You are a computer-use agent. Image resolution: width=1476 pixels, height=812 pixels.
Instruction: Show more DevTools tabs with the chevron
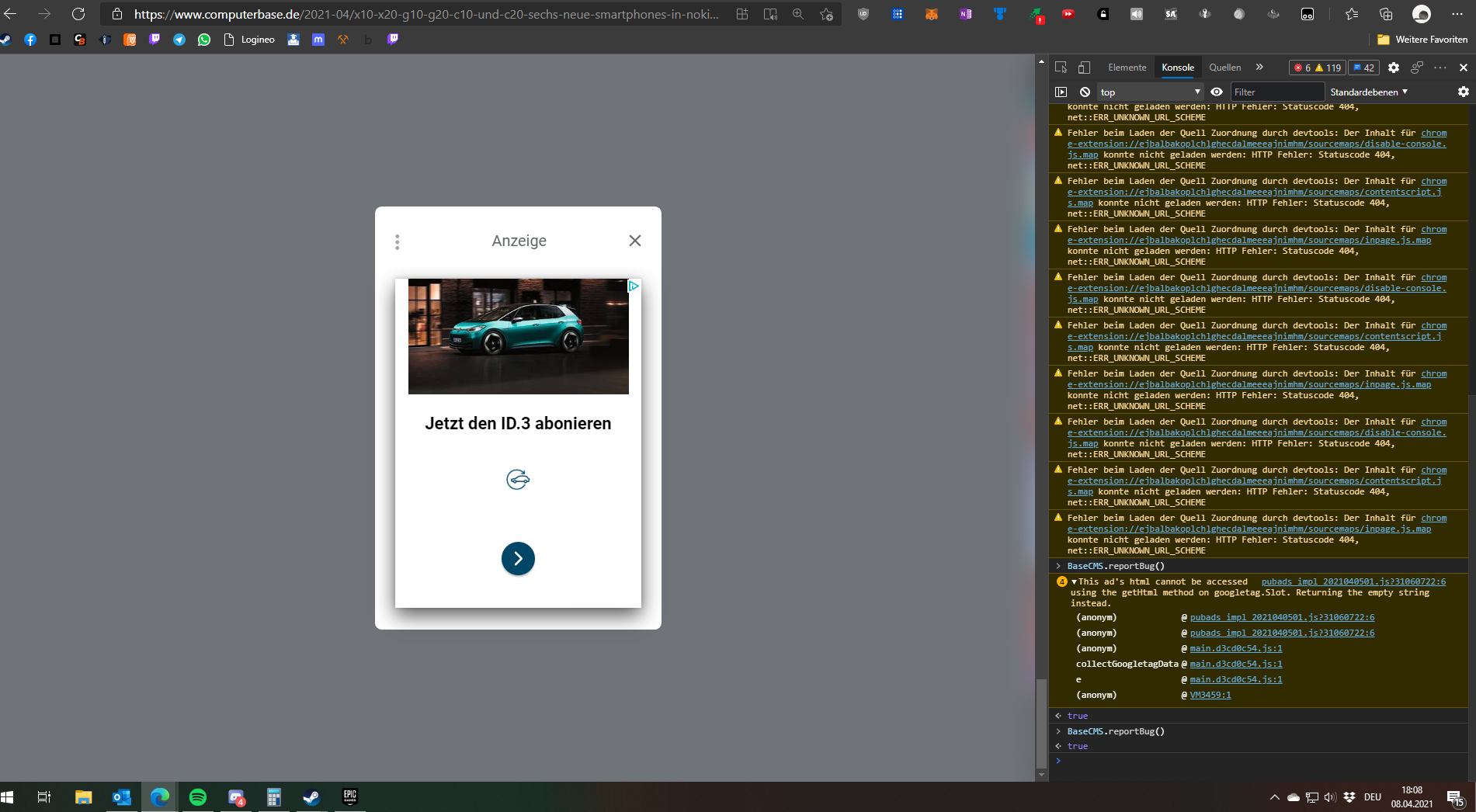point(1259,68)
